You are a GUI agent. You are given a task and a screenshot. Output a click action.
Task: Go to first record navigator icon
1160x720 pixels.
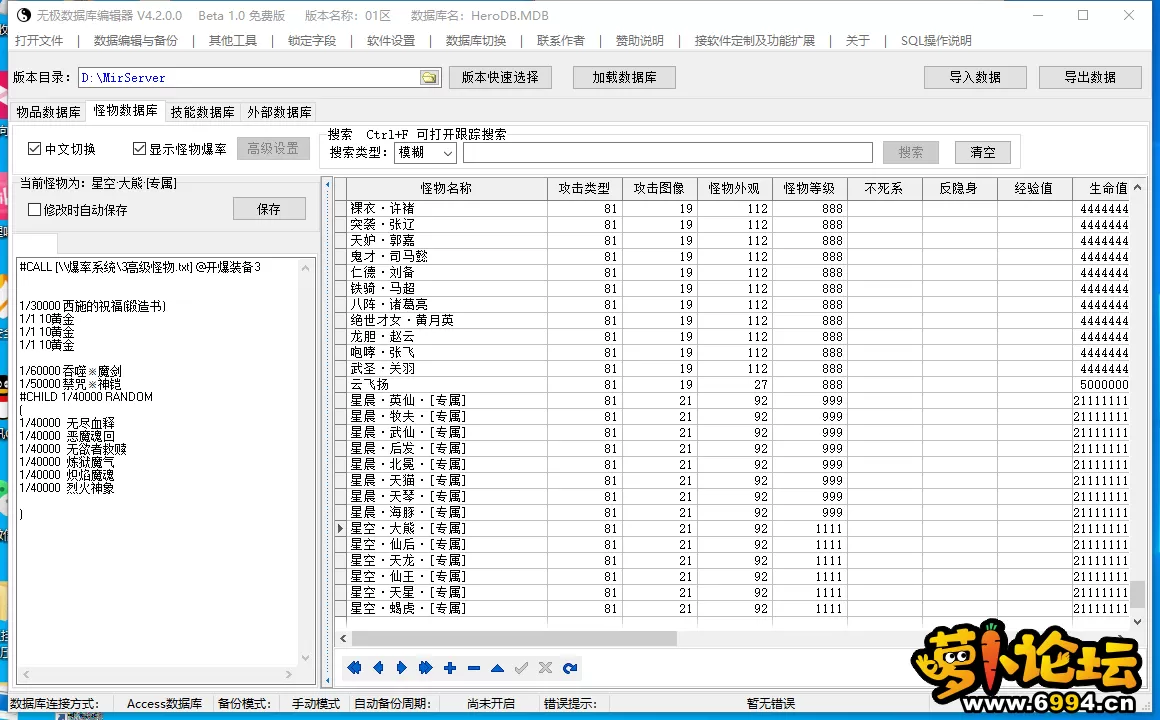pos(354,668)
